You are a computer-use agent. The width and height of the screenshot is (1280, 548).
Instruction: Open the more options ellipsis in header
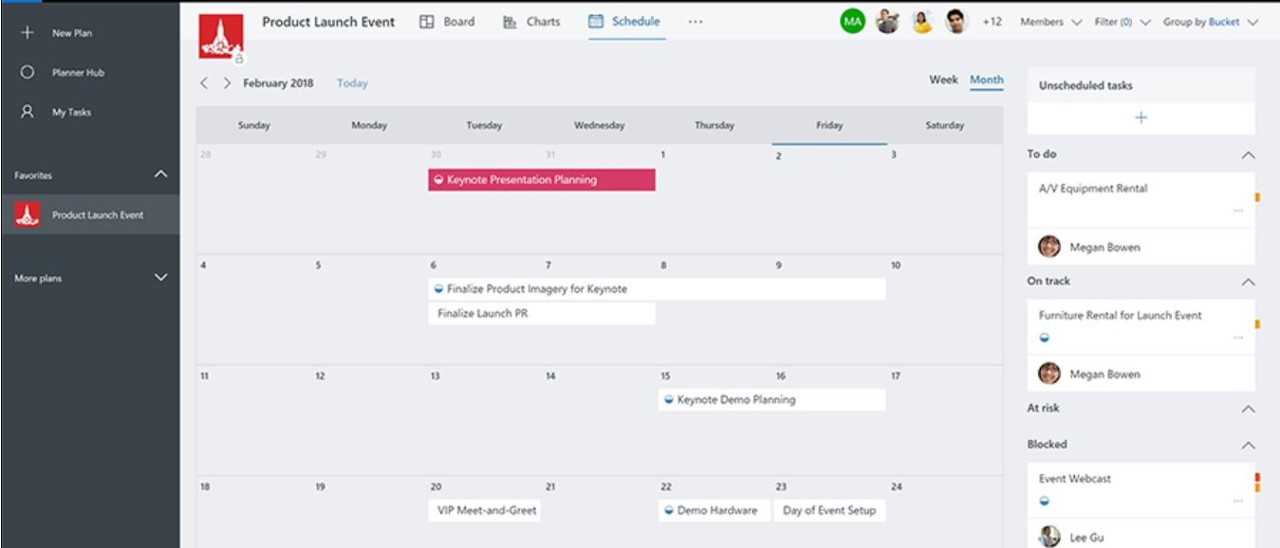pyautogui.click(x=695, y=21)
